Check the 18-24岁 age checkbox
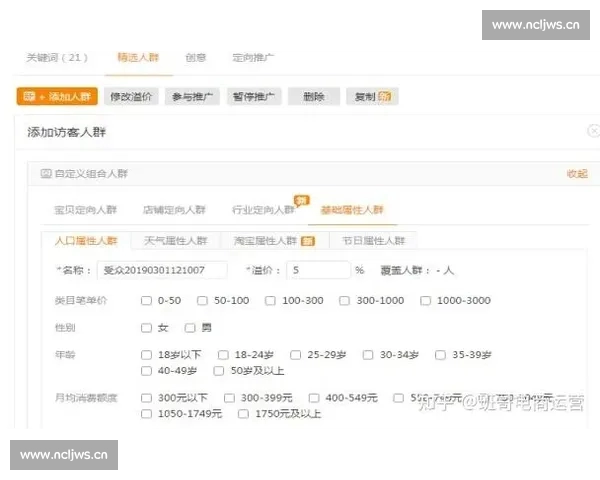Viewport: 600px width, 480px height. [x=223, y=355]
